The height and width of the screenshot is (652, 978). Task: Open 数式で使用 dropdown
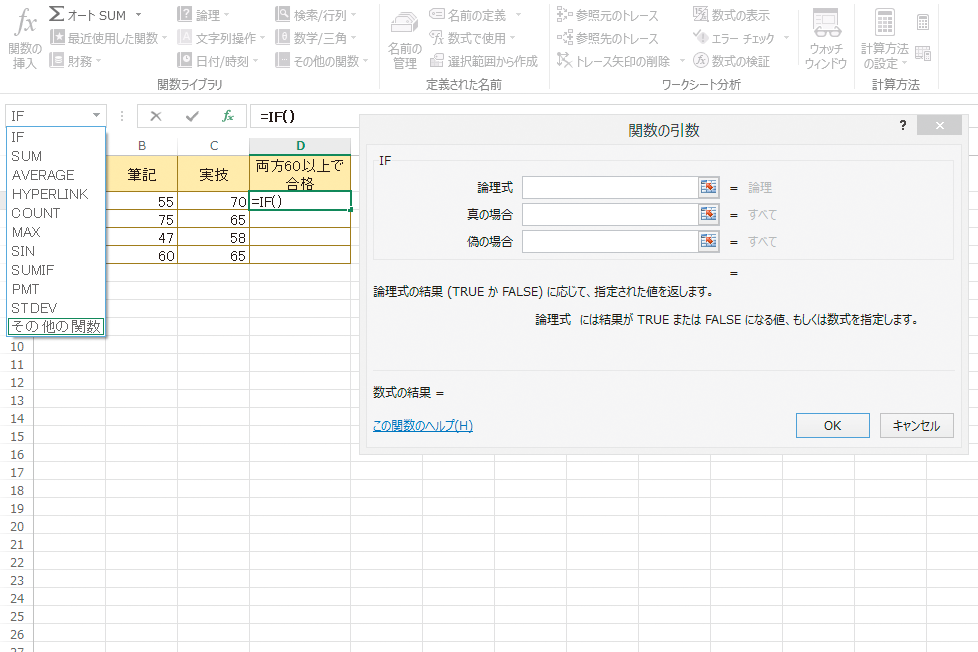click(473, 38)
